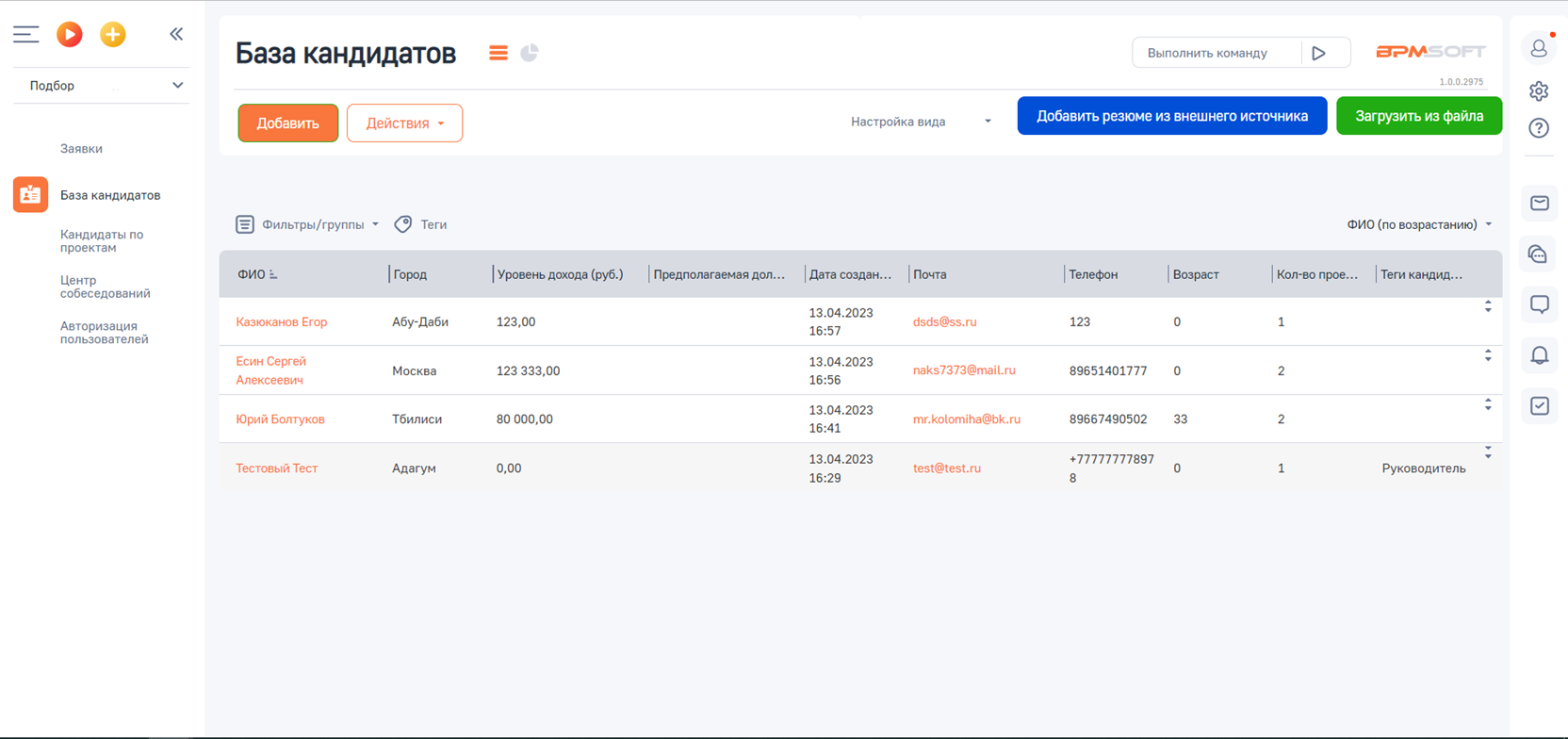Click the Добавить button
Image resolution: width=1568 pixels, height=739 pixels.
click(288, 123)
